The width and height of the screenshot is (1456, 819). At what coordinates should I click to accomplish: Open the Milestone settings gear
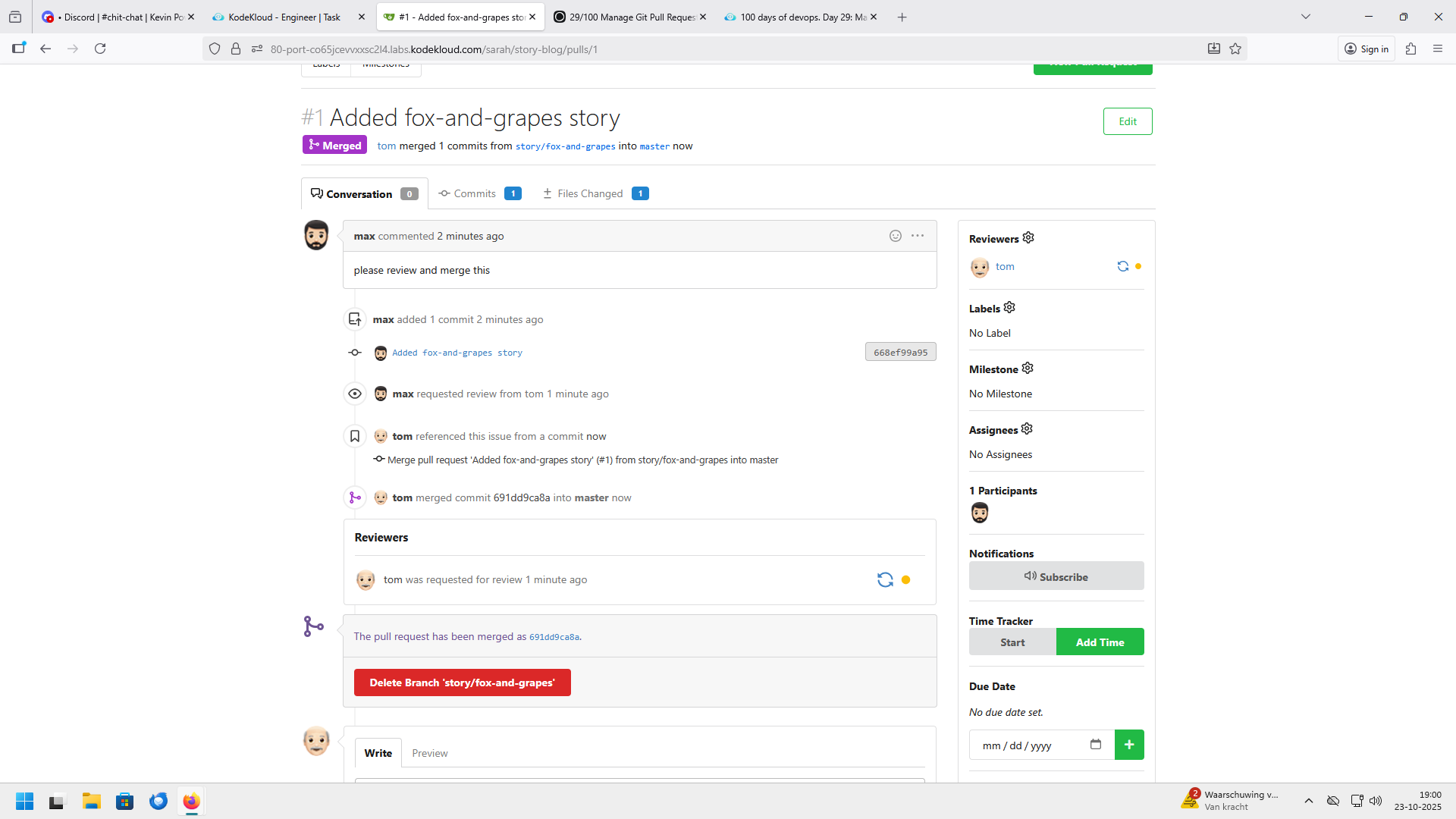coord(1028,369)
